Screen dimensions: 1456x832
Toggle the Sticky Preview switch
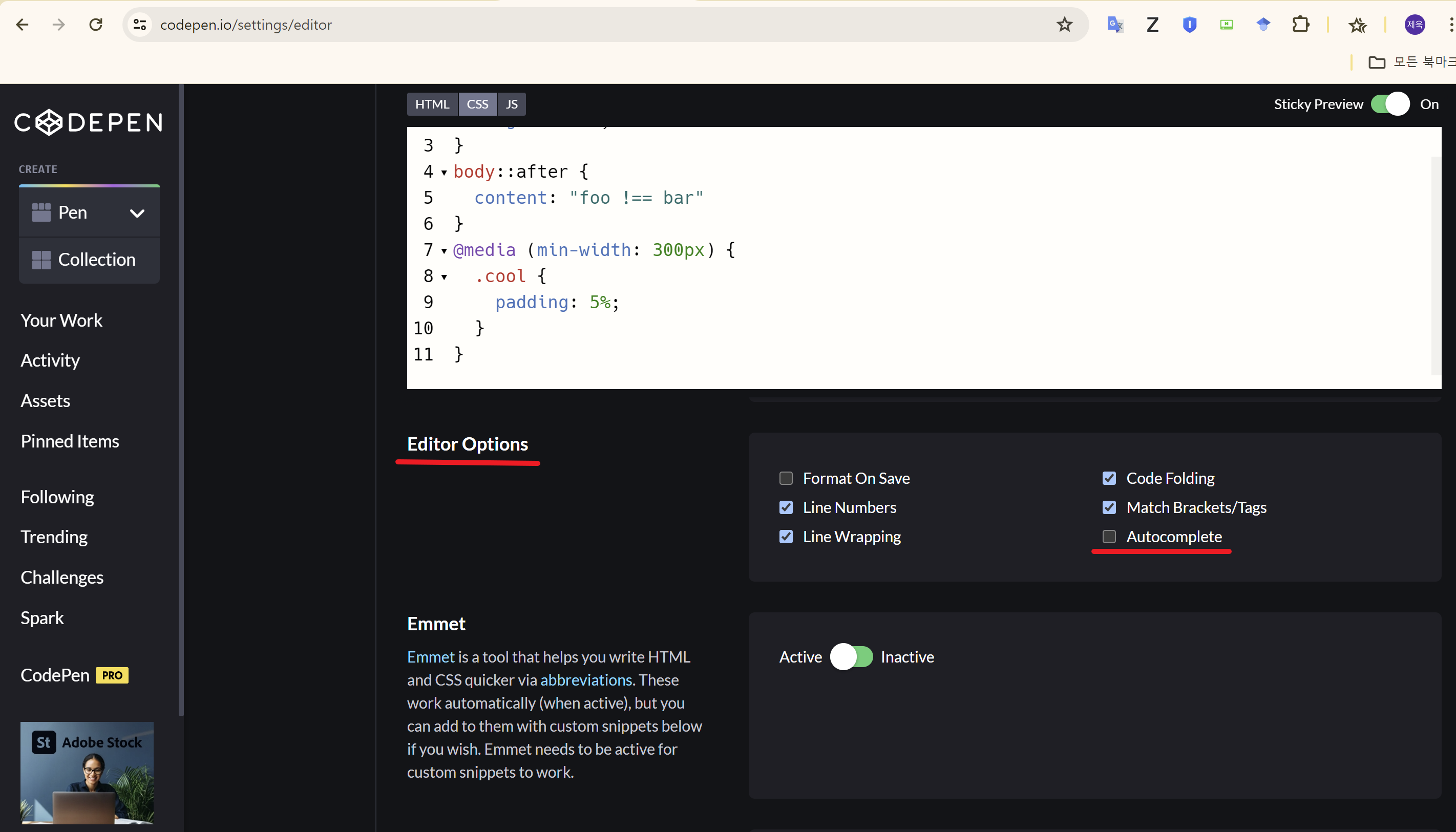tap(1390, 104)
